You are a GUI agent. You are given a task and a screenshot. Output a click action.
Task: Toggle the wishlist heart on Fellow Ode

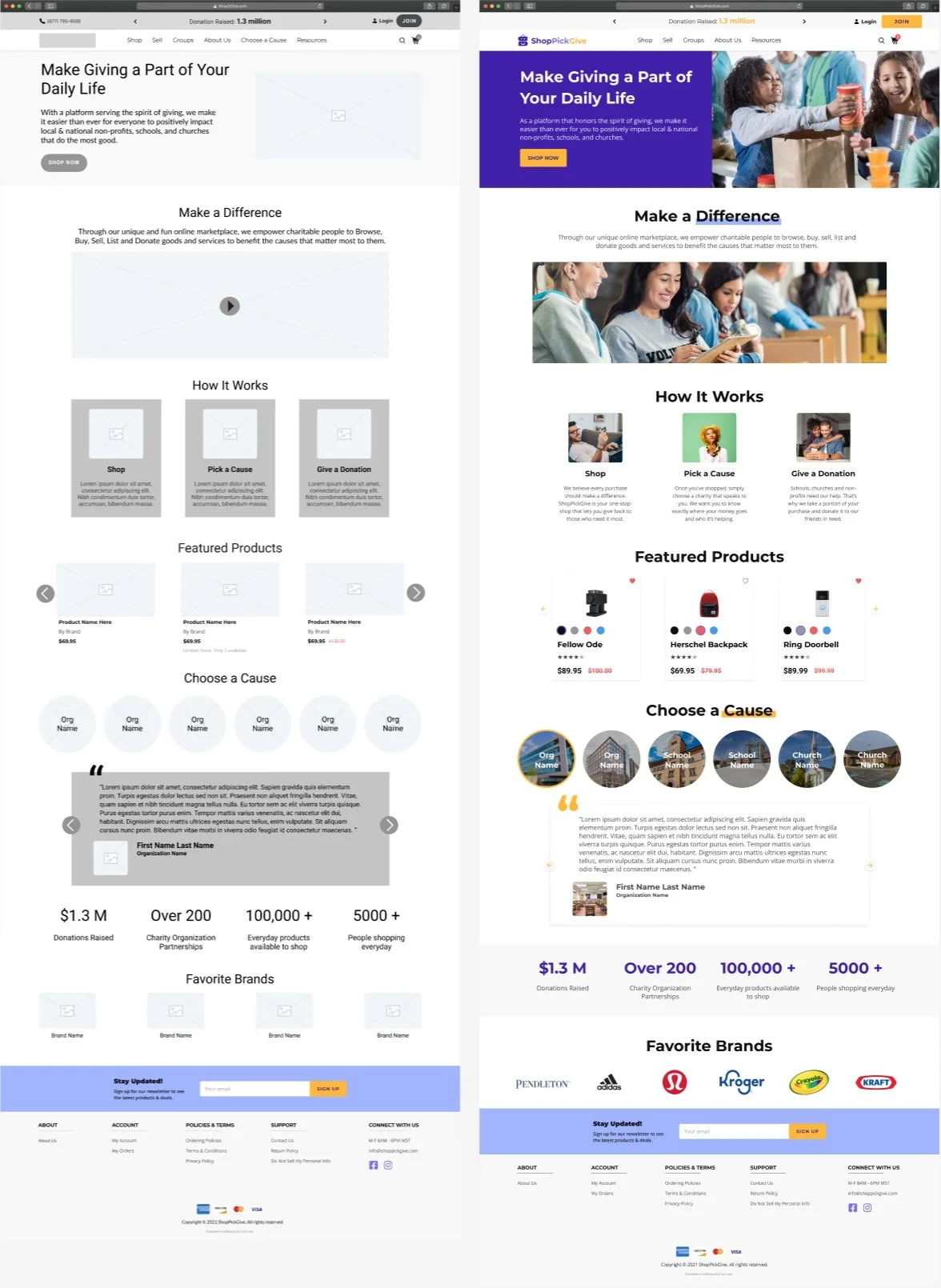pyautogui.click(x=632, y=581)
